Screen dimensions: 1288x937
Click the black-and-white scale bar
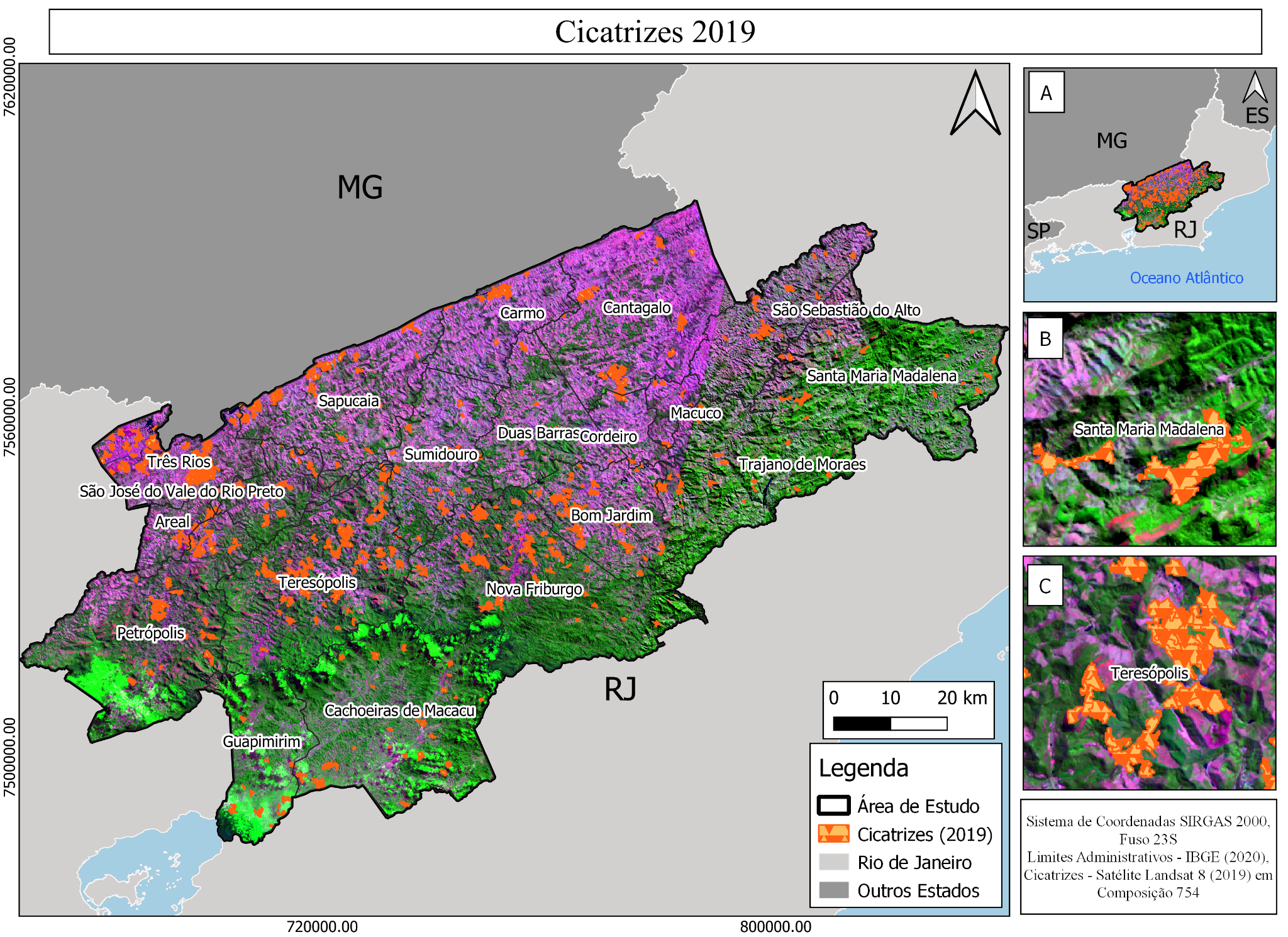click(x=889, y=723)
